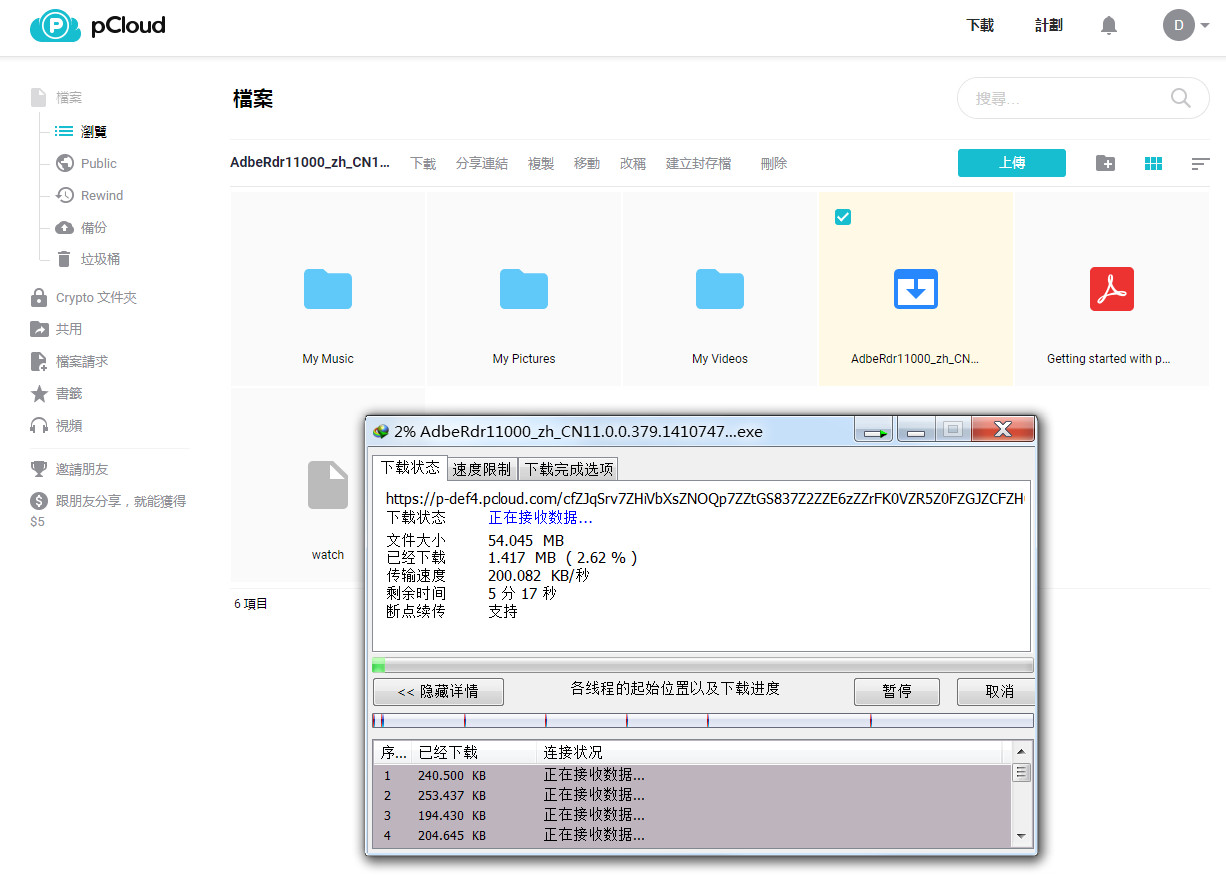Open 計劃 in top navigation

(1048, 26)
